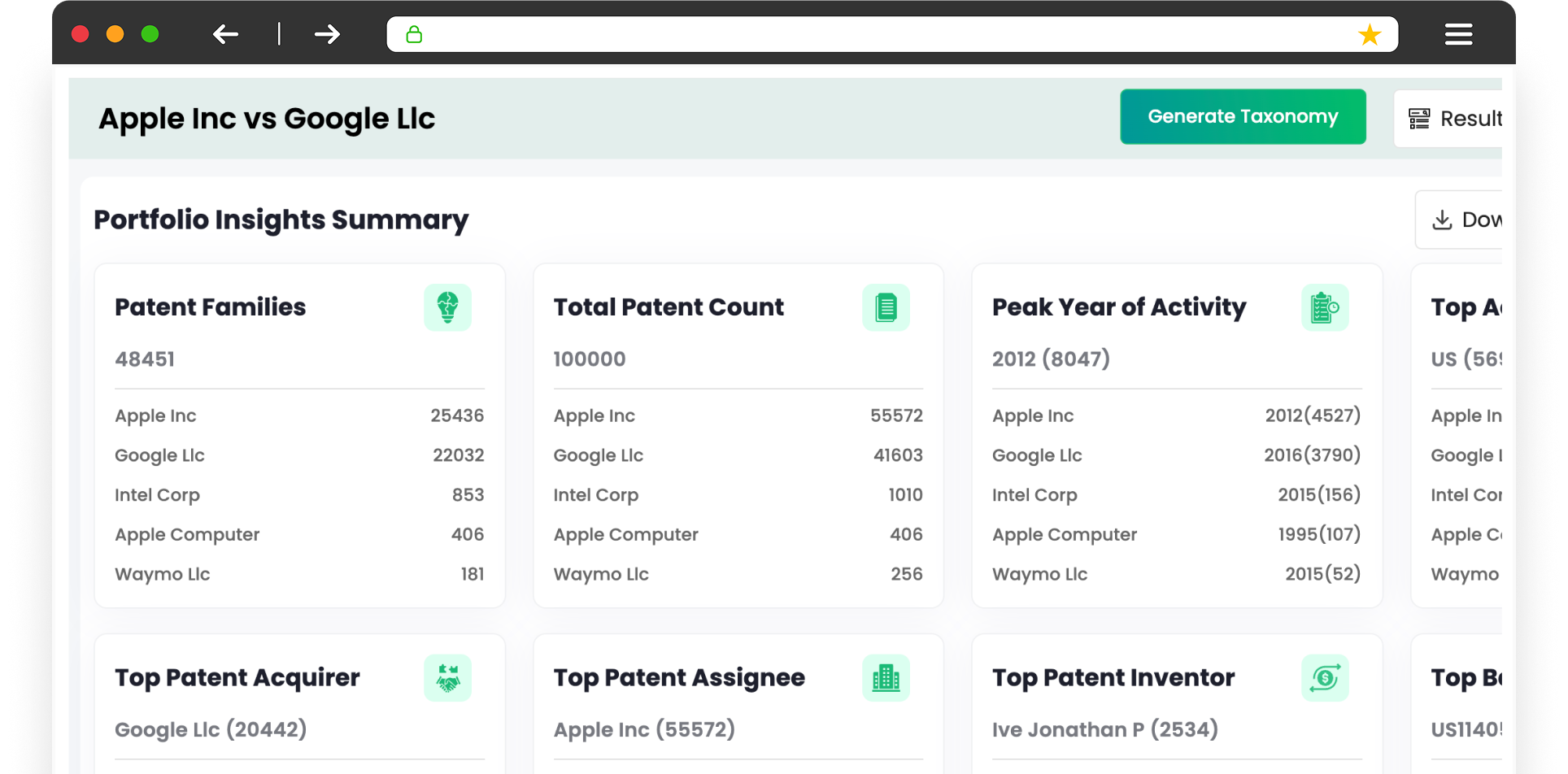1568x774 pixels.
Task: Click the 853 value
Action: click(468, 495)
